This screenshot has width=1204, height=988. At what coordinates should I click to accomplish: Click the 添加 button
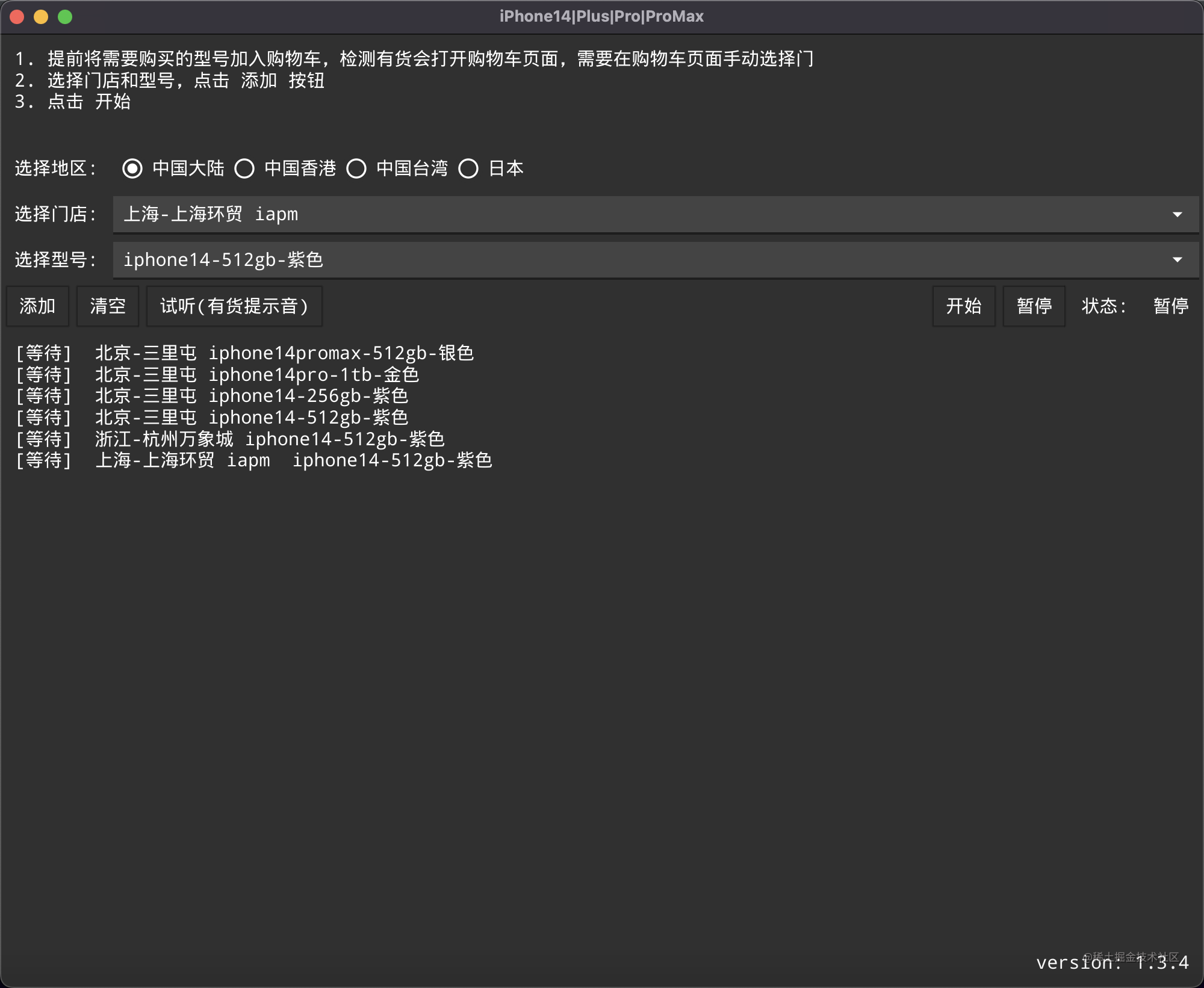point(37,306)
